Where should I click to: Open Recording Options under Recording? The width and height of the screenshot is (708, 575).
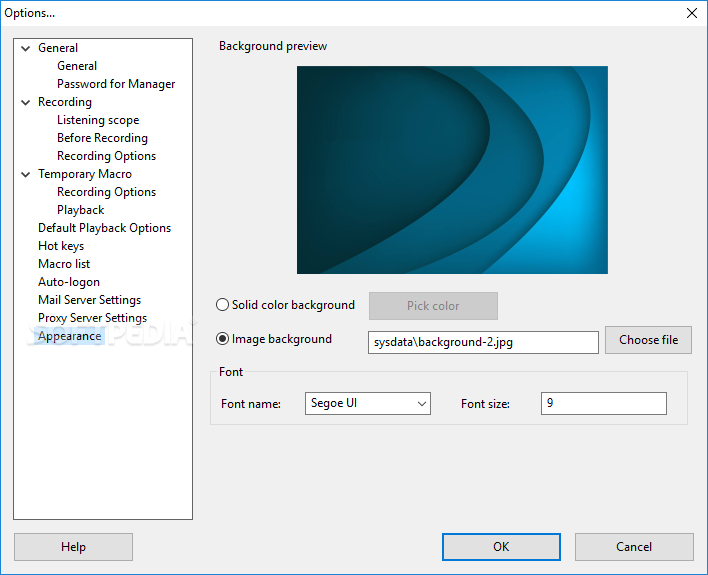[107, 156]
